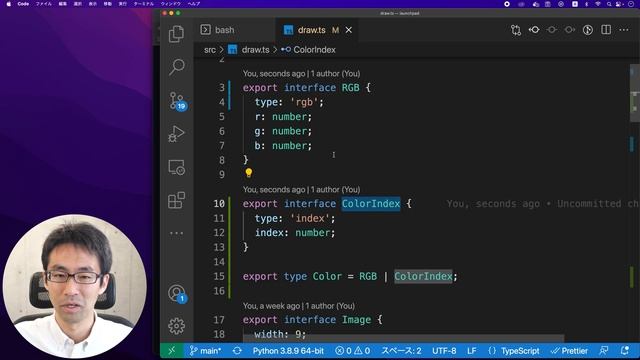Image resolution: width=640 pixels, height=360 pixels.
Task: Change end of line sequence LF
Action: point(471,351)
